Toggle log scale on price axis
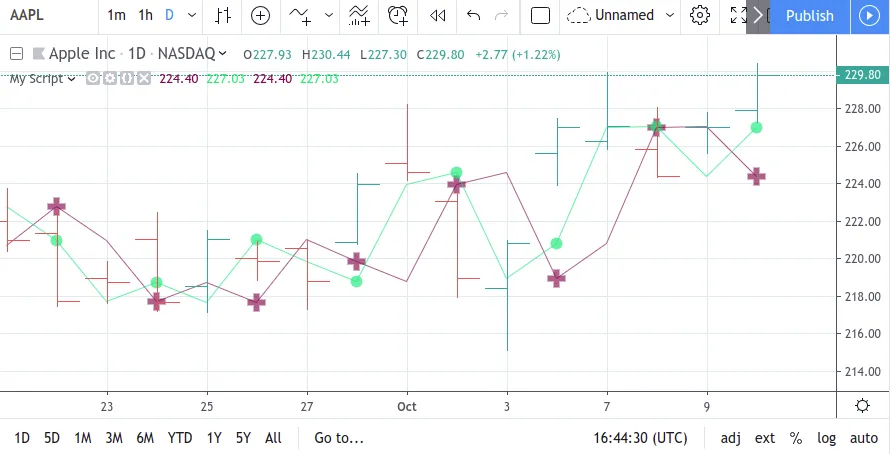 826,438
